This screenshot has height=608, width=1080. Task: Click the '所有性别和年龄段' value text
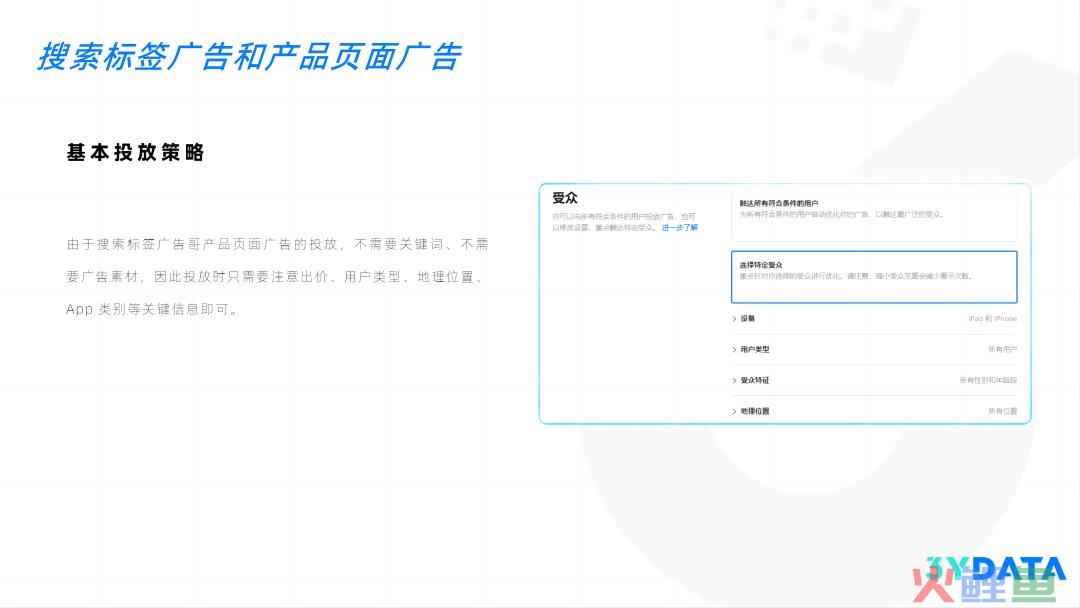pos(988,380)
